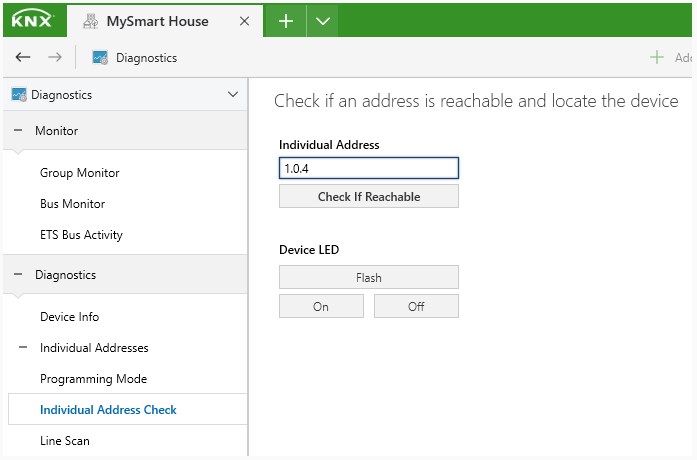Click the Flash device LED button
Image resolution: width=697 pixels, height=460 pixels.
tap(369, 277)
